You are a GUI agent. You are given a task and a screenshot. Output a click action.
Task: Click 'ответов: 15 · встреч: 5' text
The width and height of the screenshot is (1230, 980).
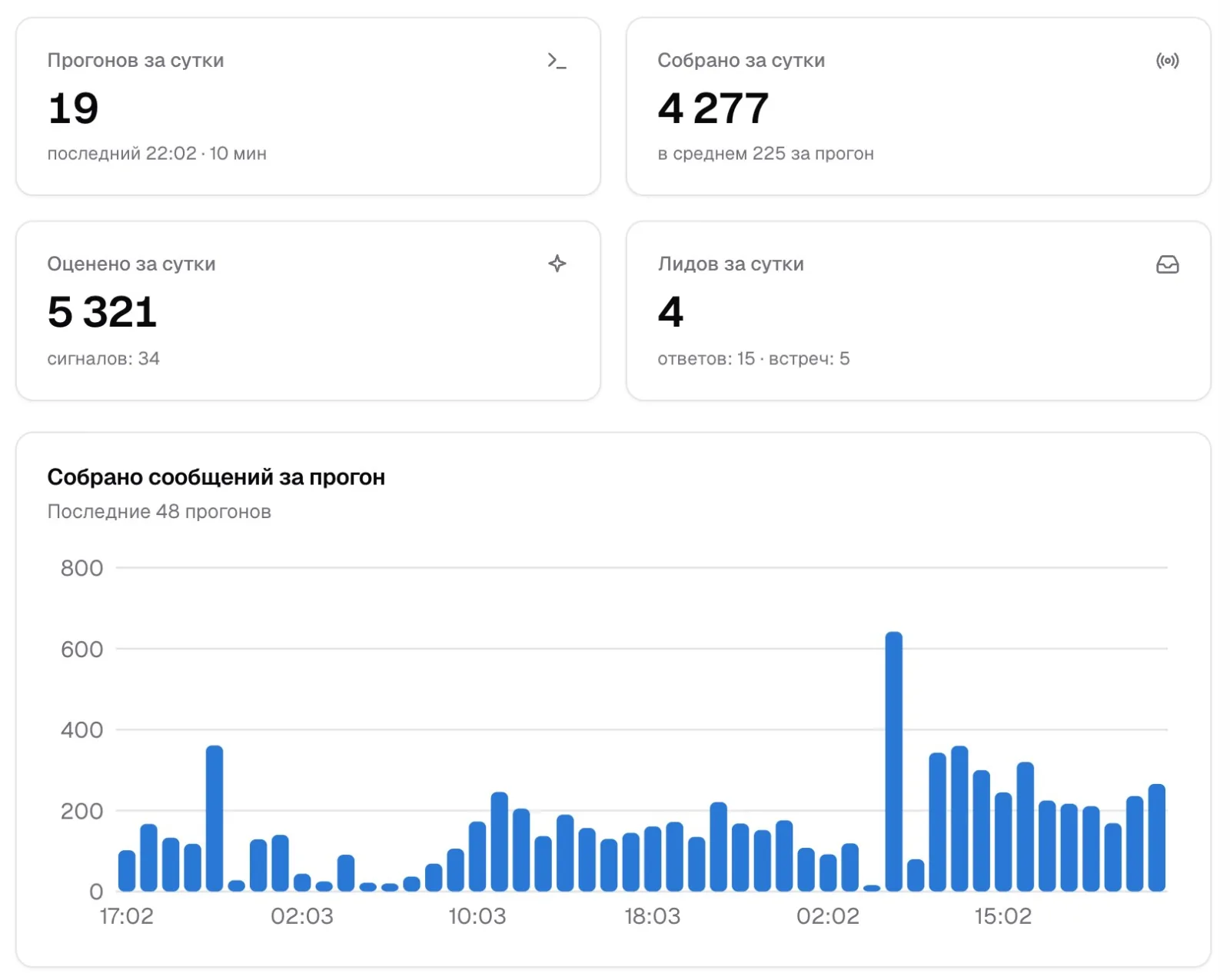click(x=753, y=358)
